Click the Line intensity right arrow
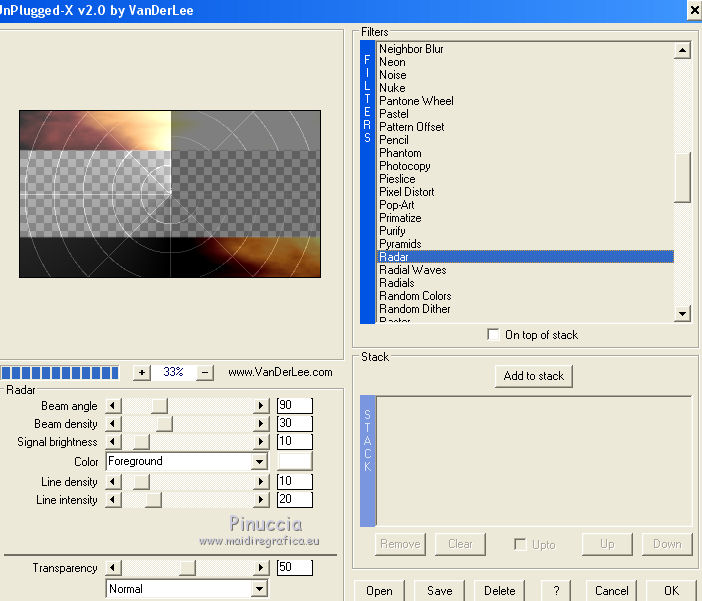The image size is (702, 601). click(261, 499)
